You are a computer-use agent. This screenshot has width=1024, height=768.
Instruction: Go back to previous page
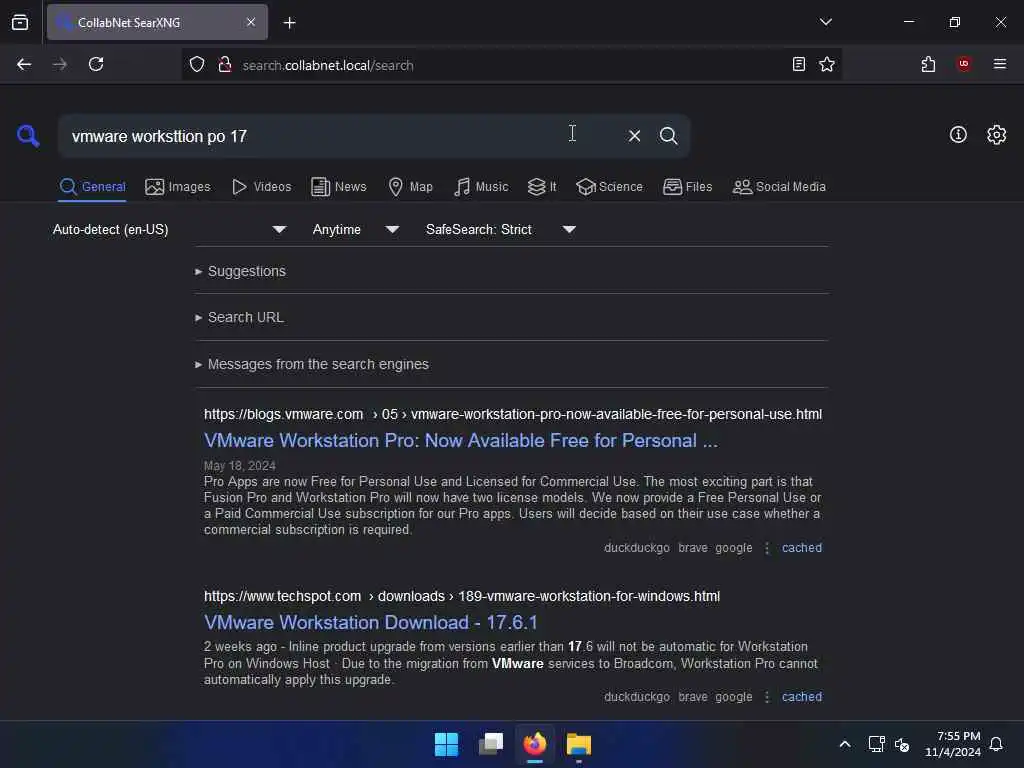tap(24, 64)
